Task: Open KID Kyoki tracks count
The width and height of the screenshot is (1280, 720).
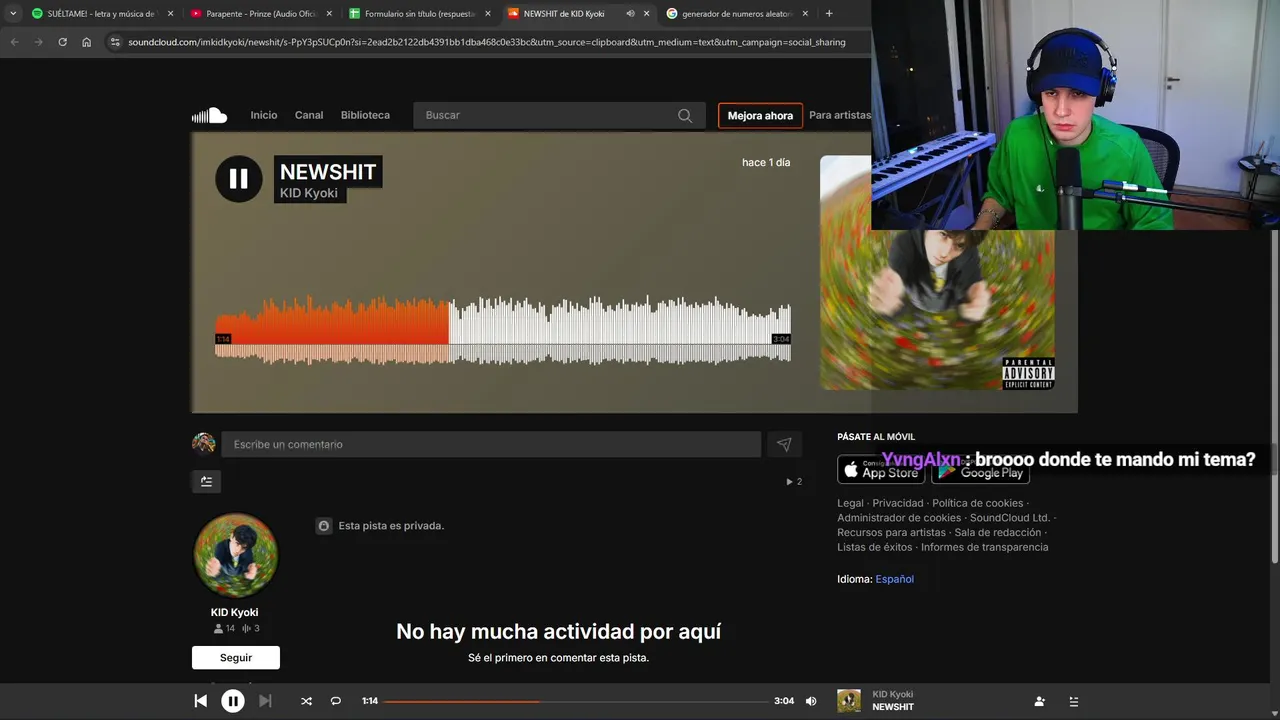Action: [x=251, y=629]
